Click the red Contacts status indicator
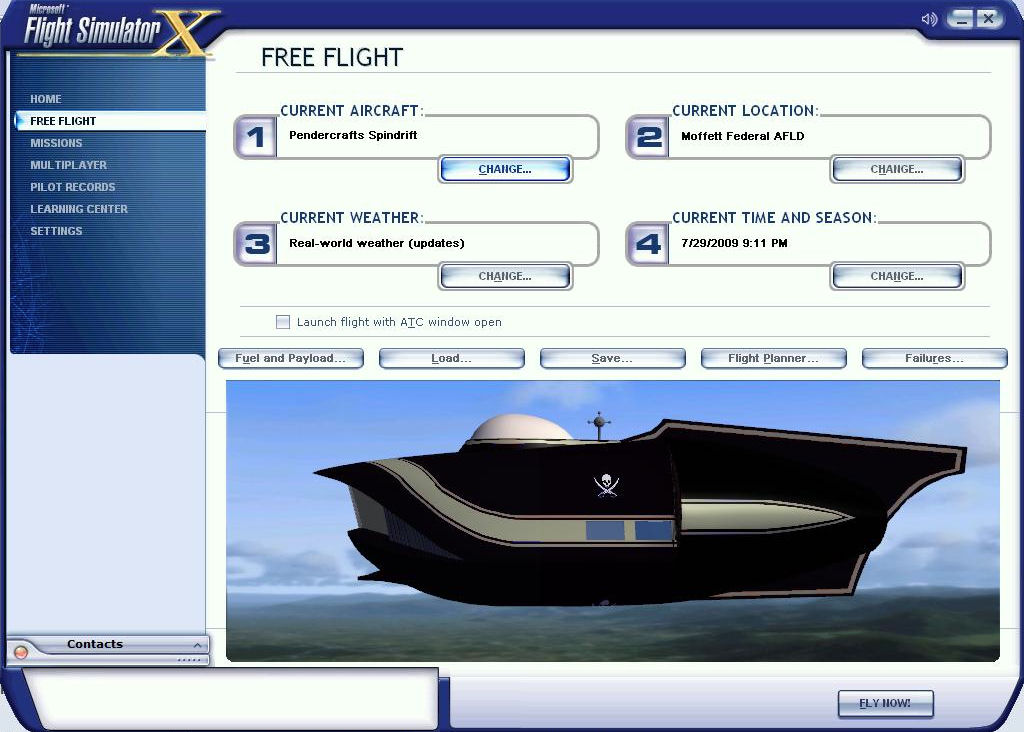 pos(20,652)
